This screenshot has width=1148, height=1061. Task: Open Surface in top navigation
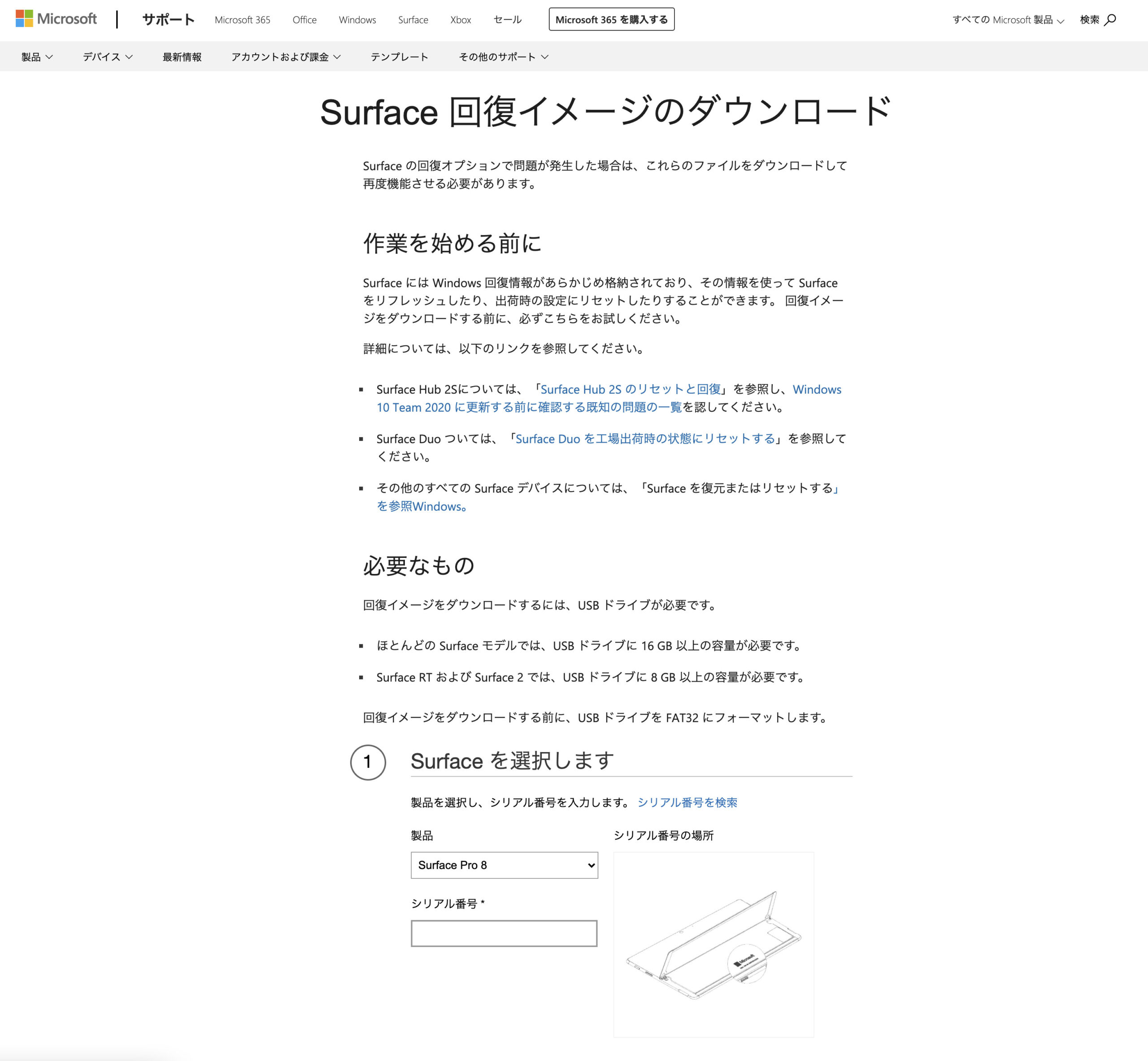413,20
